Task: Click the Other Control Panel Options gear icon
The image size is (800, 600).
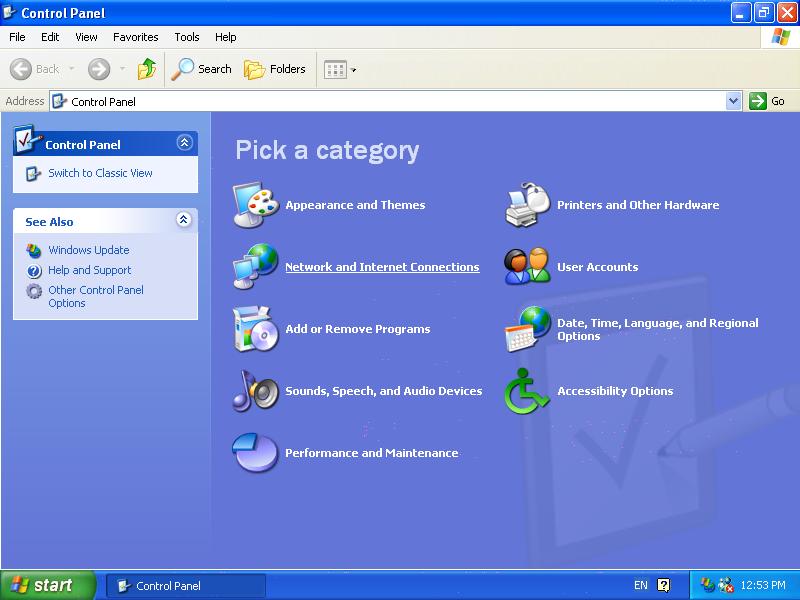Action: tap(34, 291)
